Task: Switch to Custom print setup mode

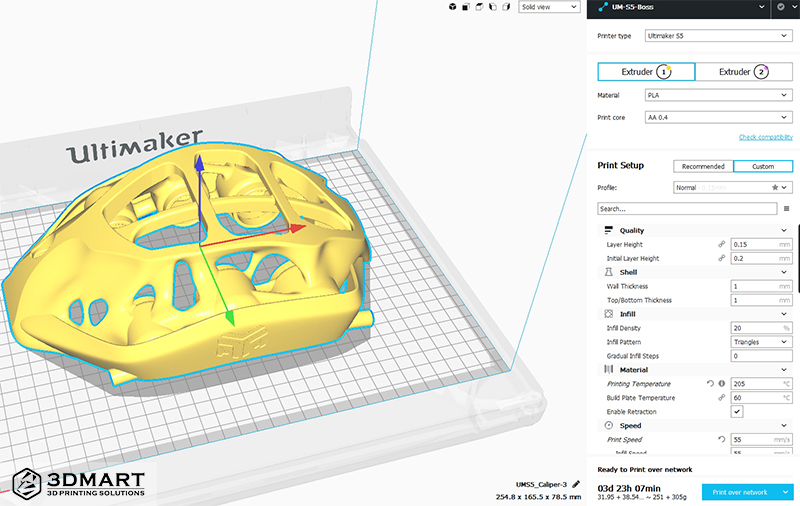Action: pyautogui.click(x=762, y=166)
